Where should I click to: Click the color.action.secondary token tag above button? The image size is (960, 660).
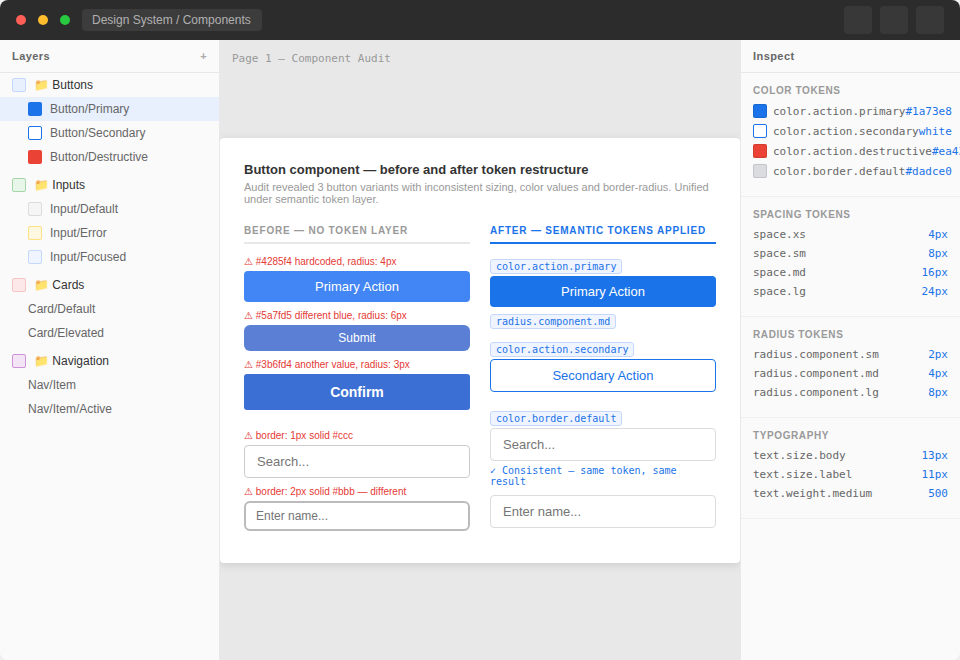[562, 350]
